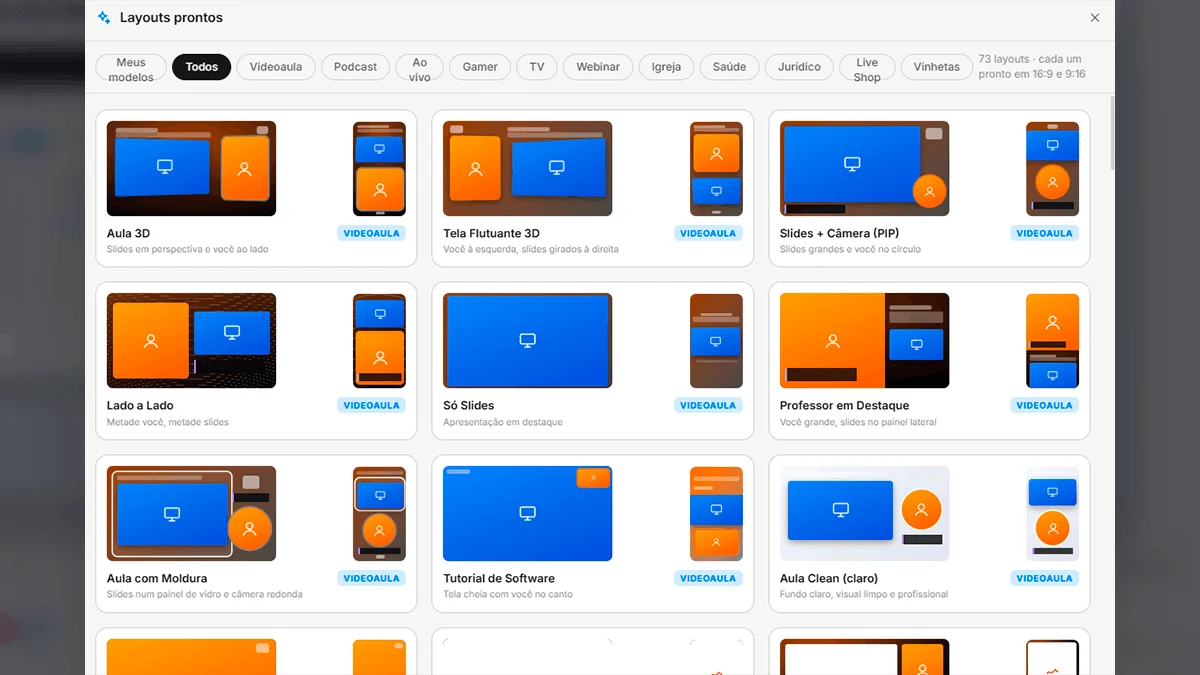Click the description 'Fundo claro, visual limpo e profissional'
Image resolution: width=1200 pixels, height=675 pixels.
tap(864, 594)
